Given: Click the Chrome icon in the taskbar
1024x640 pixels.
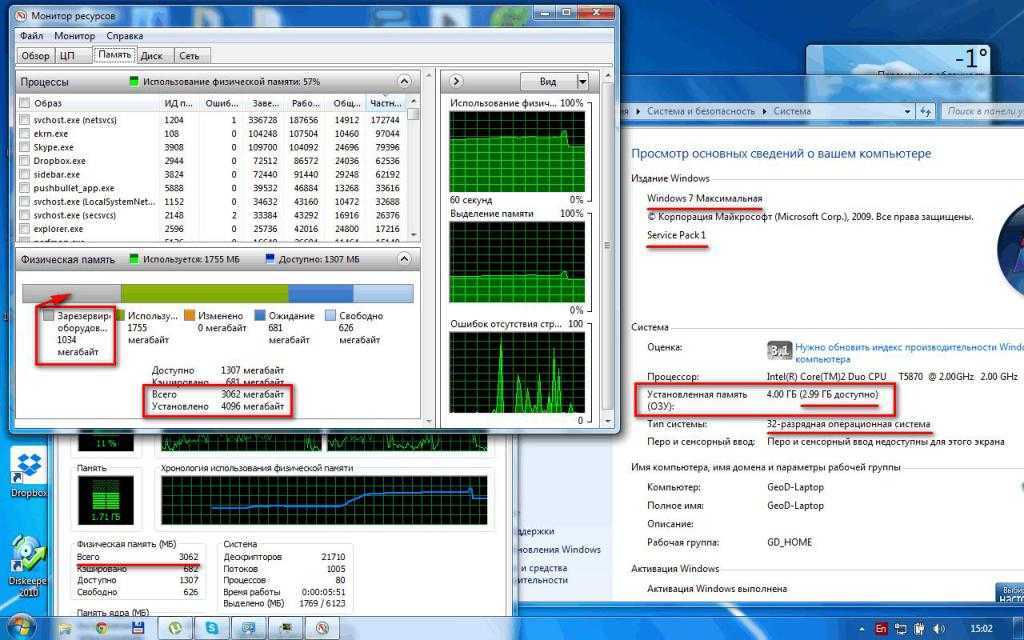Looking at the screenshot, I should point(101,627).
